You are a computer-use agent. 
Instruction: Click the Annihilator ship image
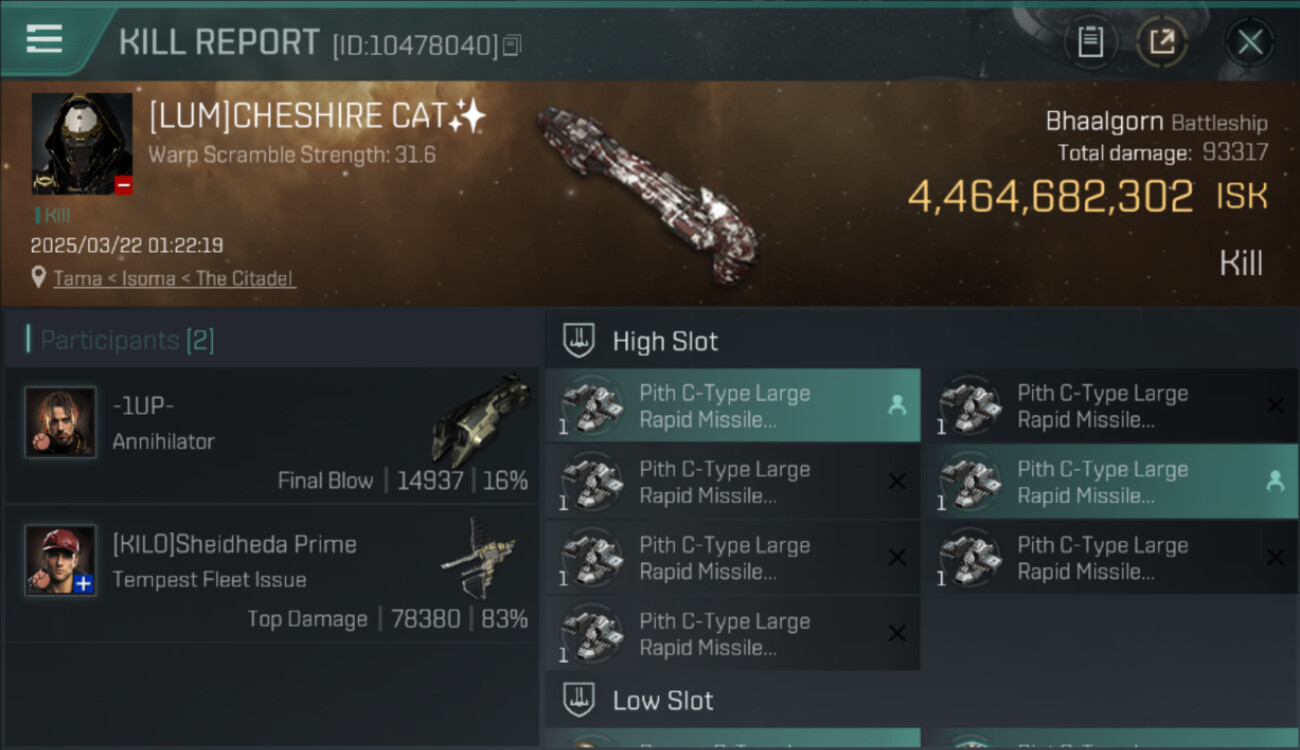480,418
